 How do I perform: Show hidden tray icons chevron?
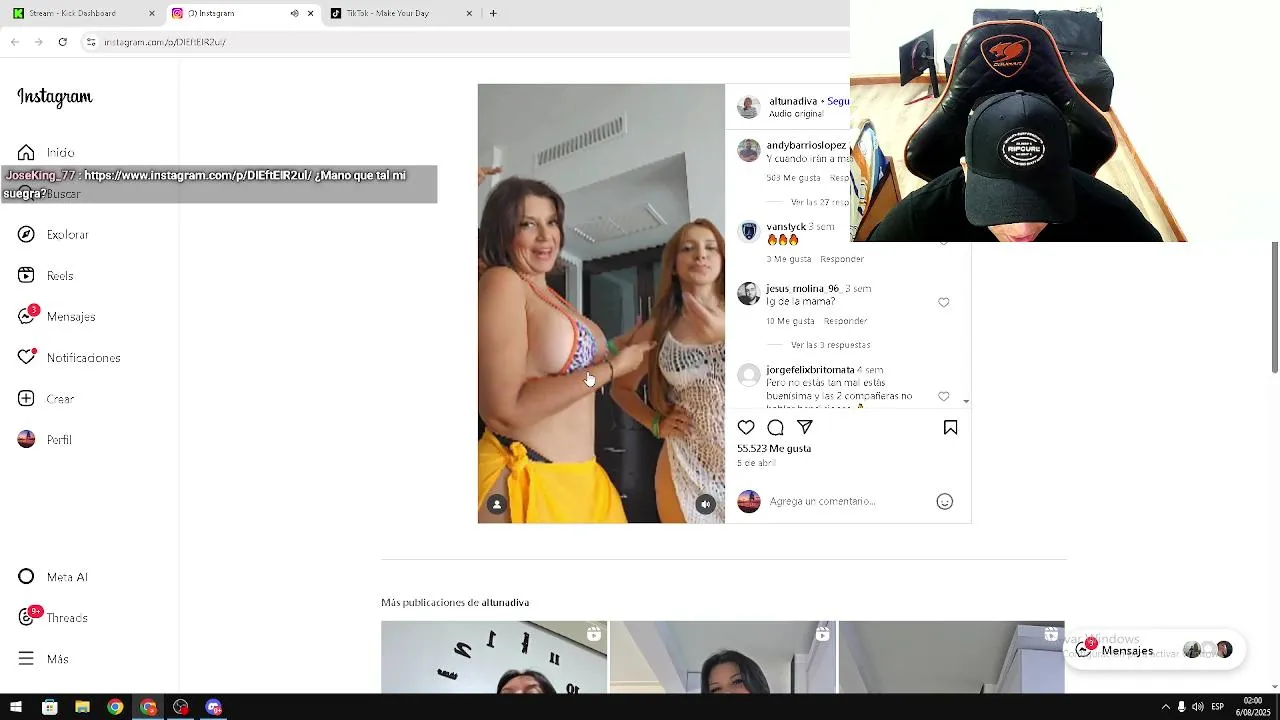click(x=1165, y=707)
